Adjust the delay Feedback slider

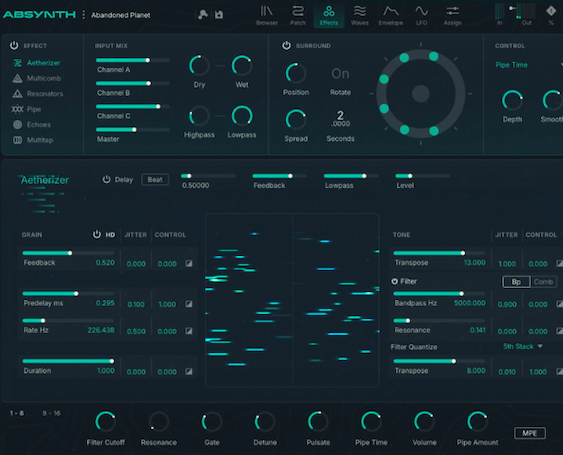click(x=280, y=176)
